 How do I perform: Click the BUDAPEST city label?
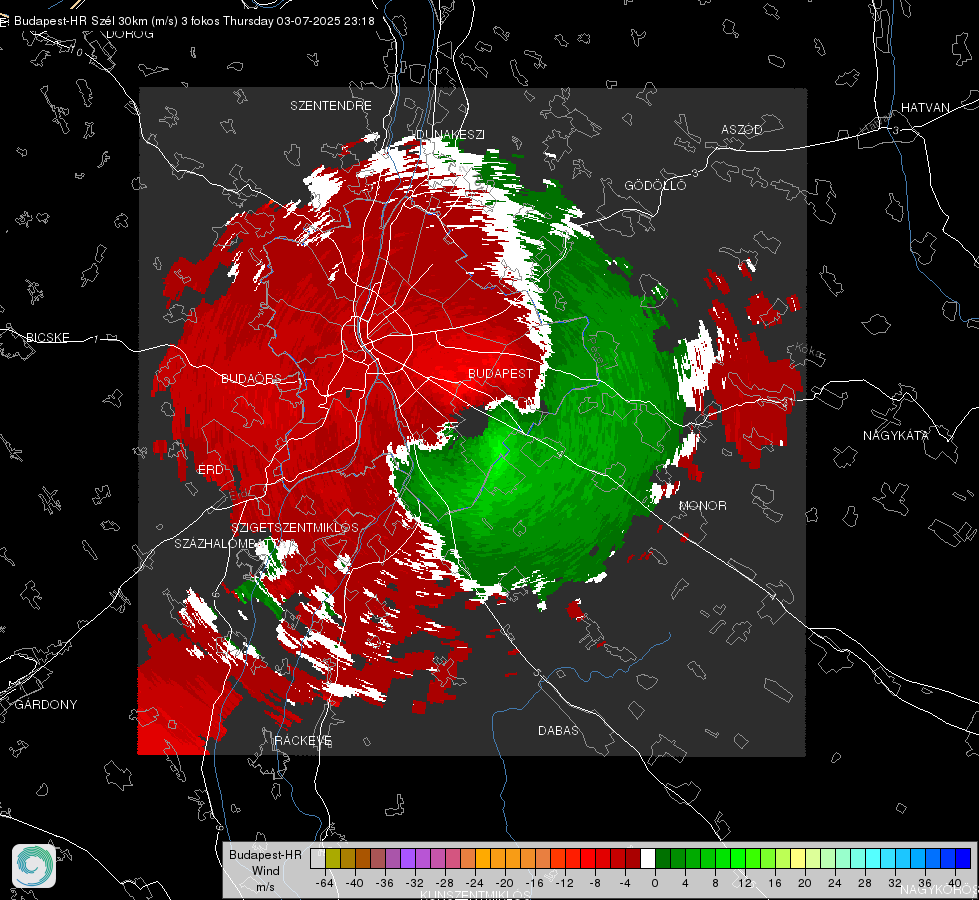coord(501,373)
